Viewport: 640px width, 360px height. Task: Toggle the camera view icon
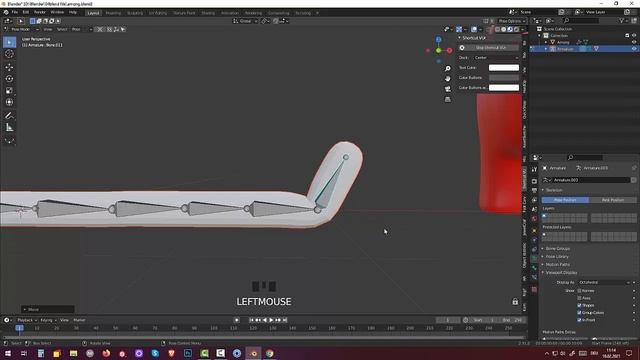tap(448, 89)
